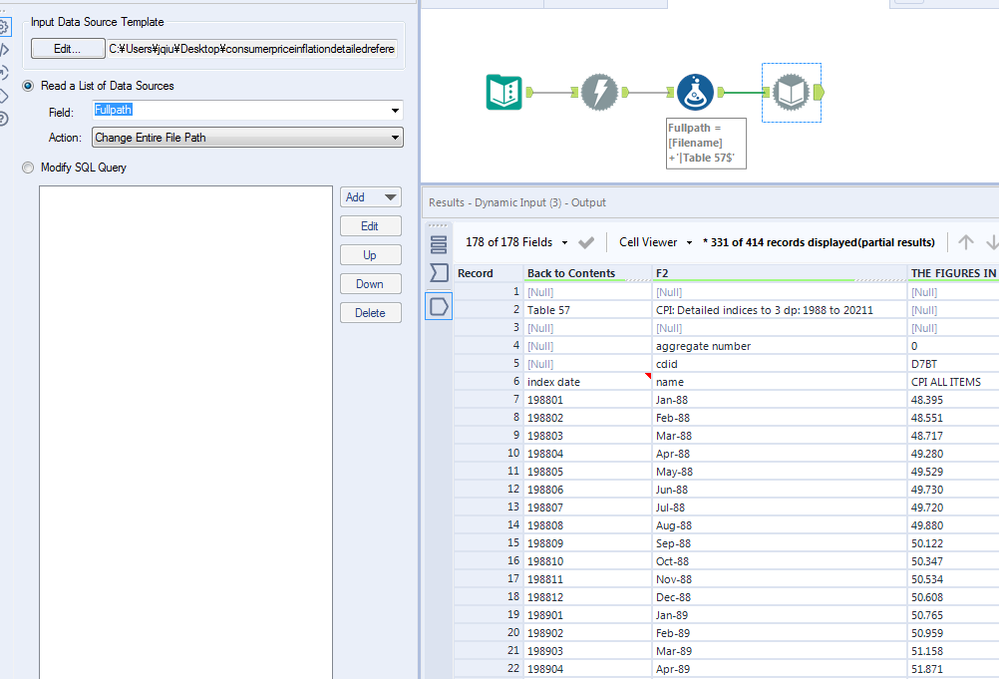Click the CPI: Detailed indices cell
This screenshot has height=679, width=999.
point(780,310)
